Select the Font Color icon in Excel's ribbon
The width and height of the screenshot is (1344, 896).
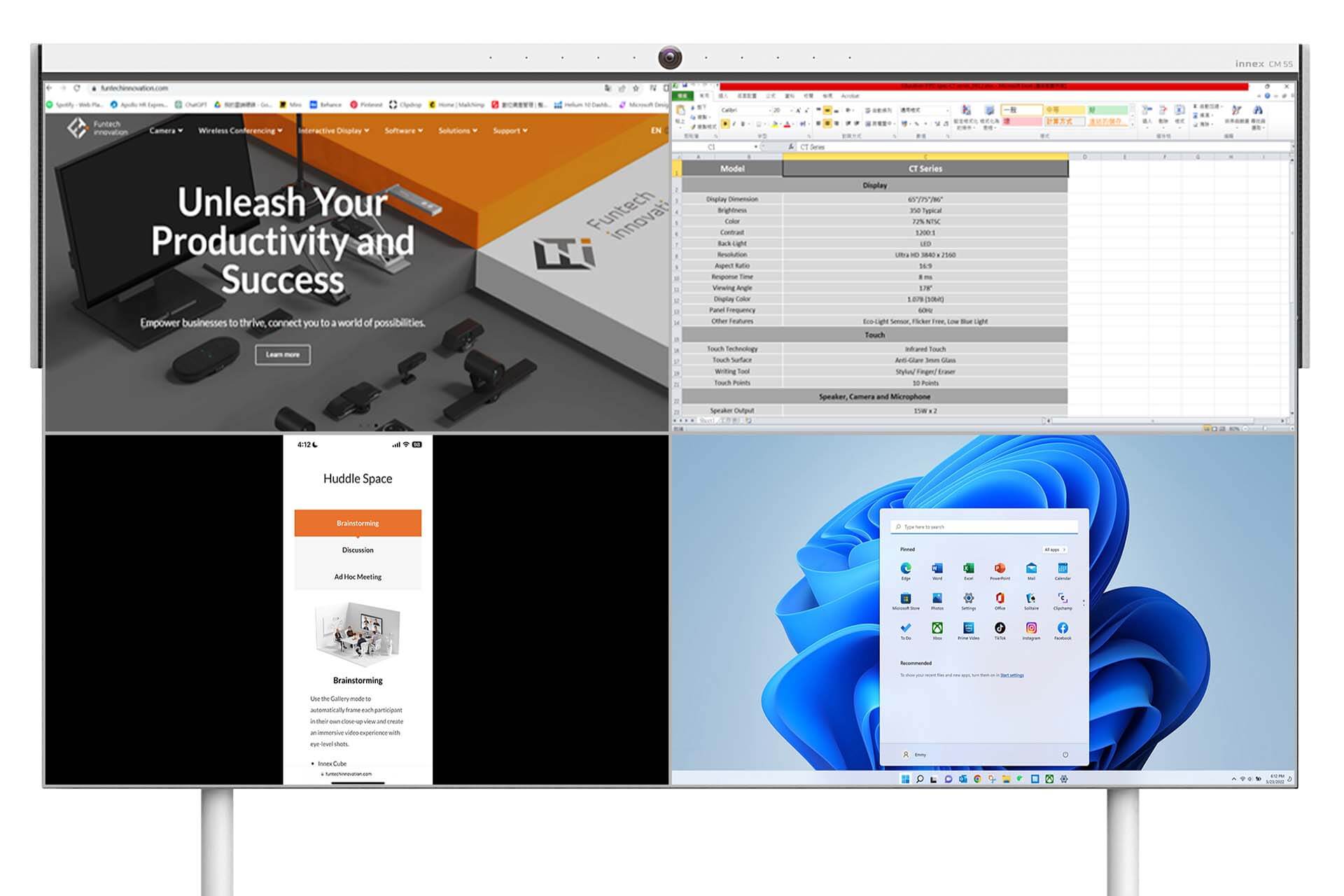point(787,124)
